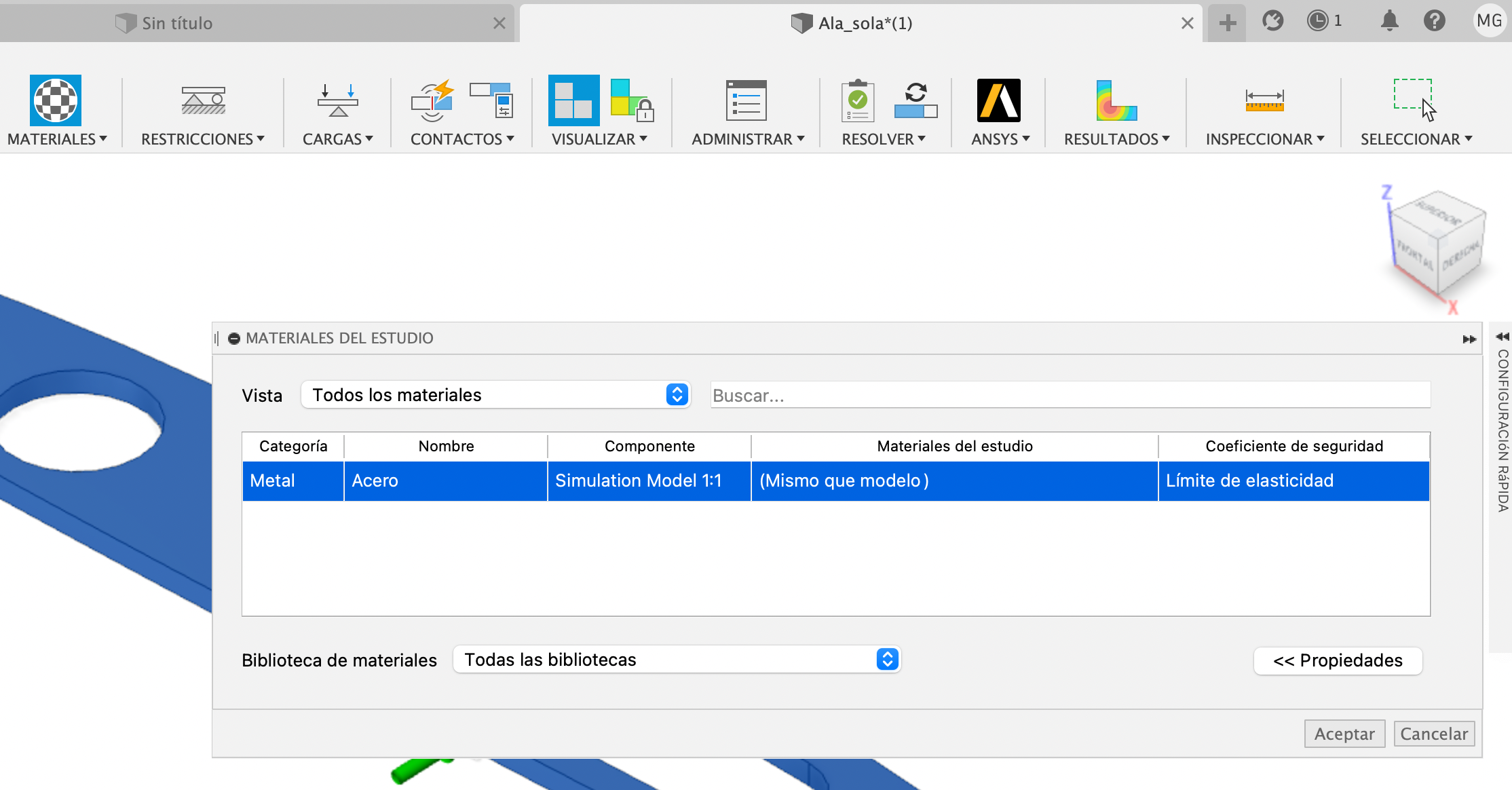
Task: Click the 'Materiales del estudio' column header
Action: pyautogui.click(x=955, y=446)
